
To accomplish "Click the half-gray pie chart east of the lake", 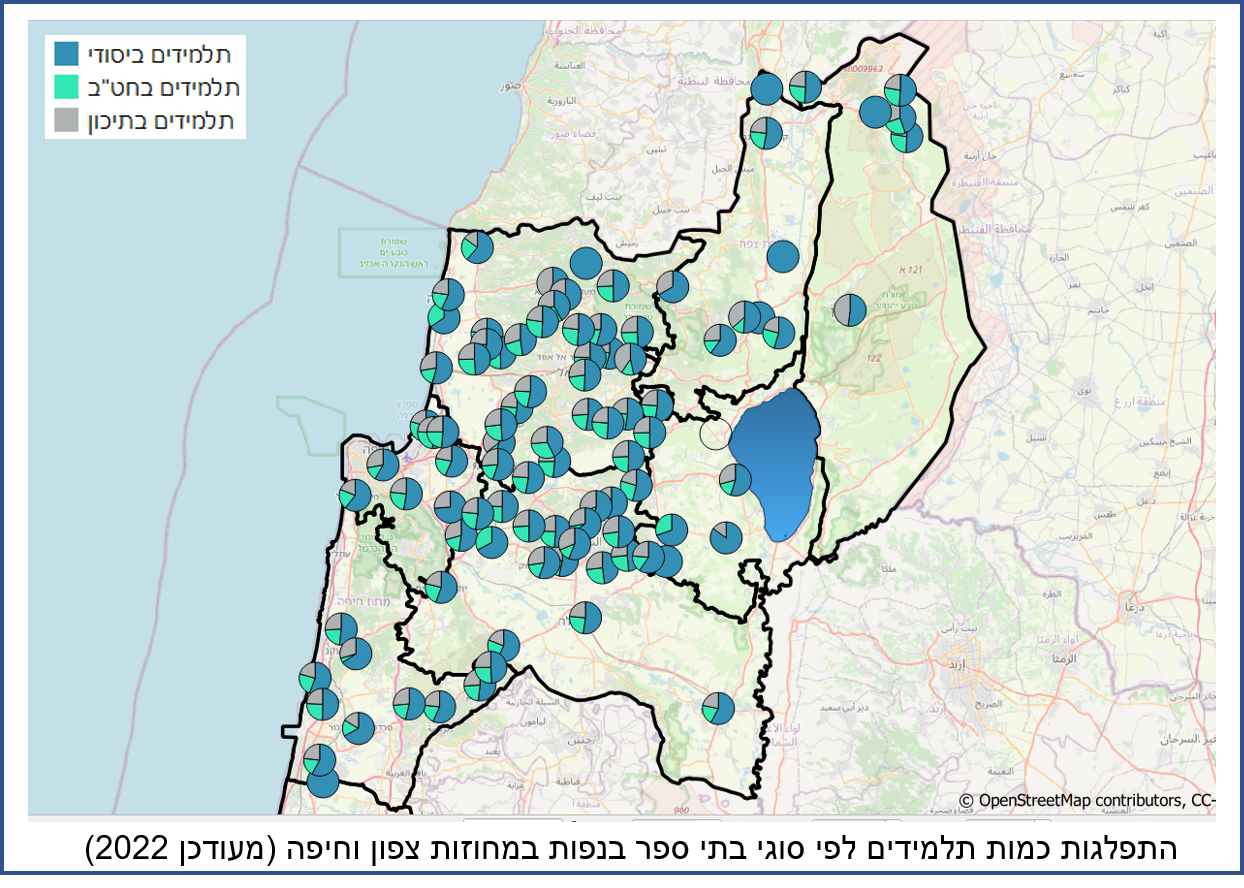I will click(850, 310).
